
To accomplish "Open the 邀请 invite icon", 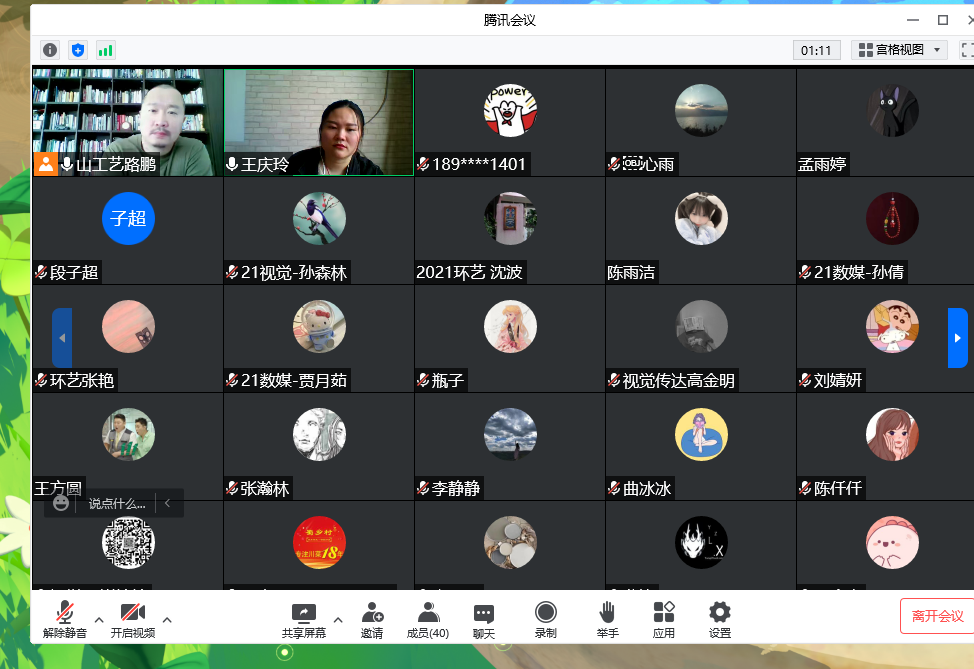I will click(372, 620).
